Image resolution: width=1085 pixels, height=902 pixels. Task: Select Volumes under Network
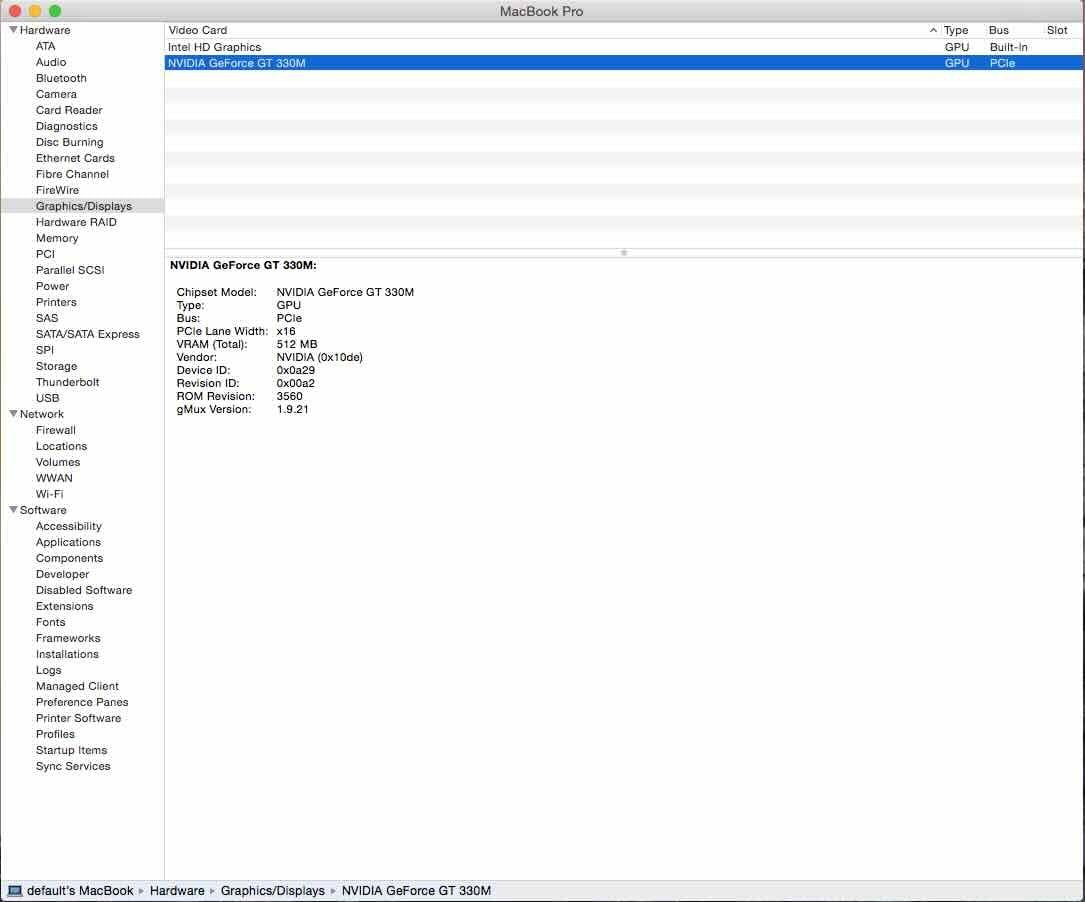coord(57,462)
